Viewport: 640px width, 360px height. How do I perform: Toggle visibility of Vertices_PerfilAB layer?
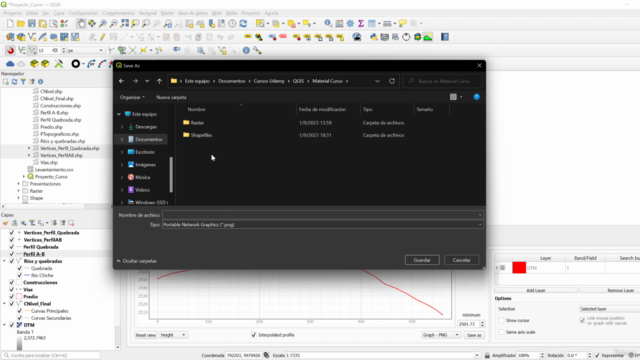(x=11, y=240)
